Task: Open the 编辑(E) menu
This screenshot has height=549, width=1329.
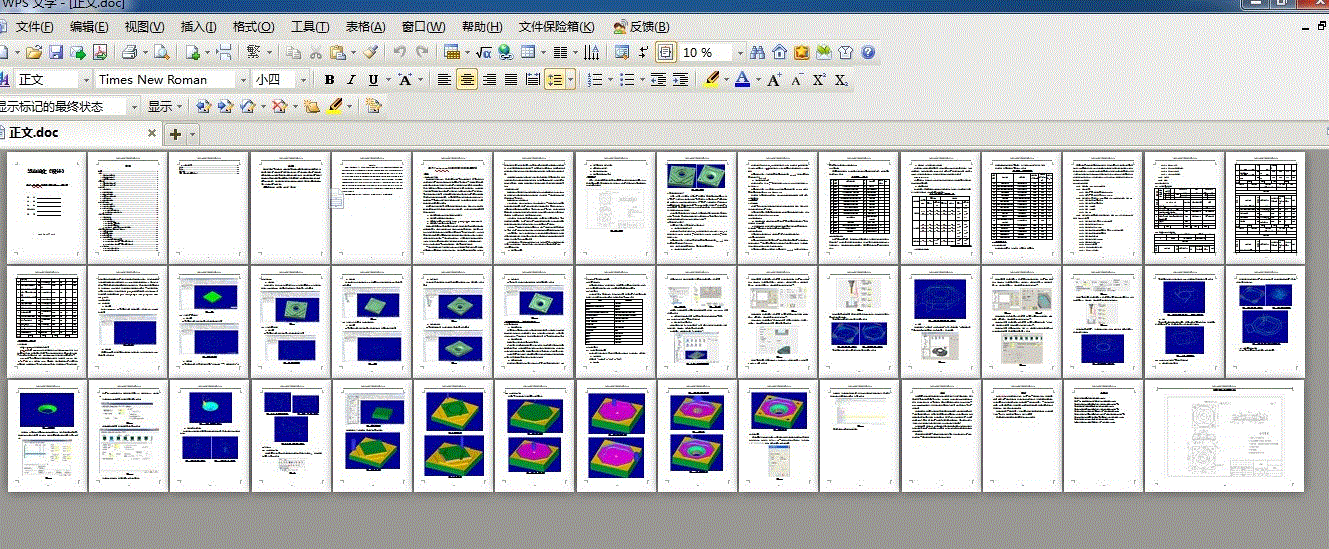Action: pos(90,26)
